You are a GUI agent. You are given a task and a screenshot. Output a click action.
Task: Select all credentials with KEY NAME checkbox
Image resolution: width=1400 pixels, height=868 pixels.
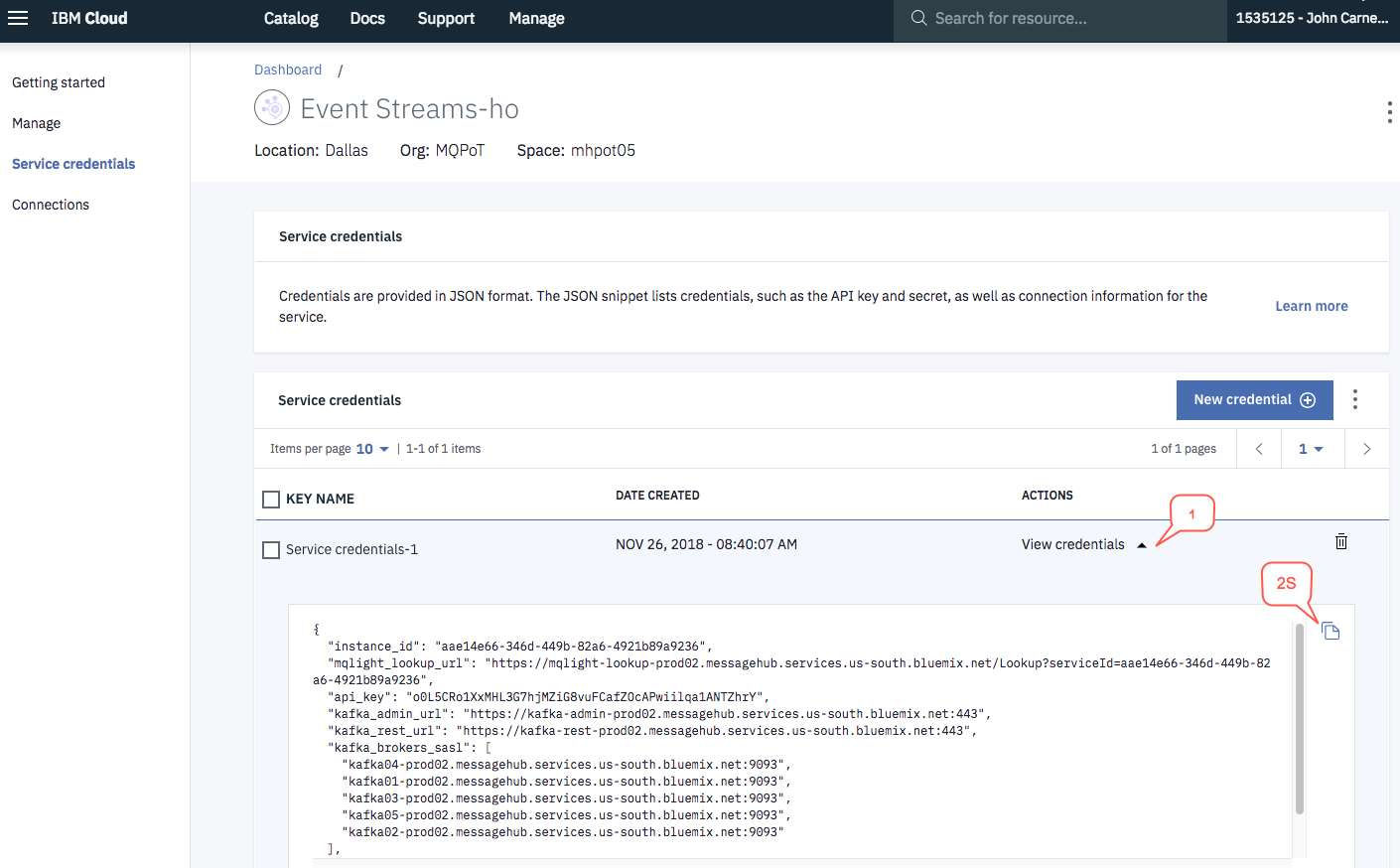[x=271, y=499]
